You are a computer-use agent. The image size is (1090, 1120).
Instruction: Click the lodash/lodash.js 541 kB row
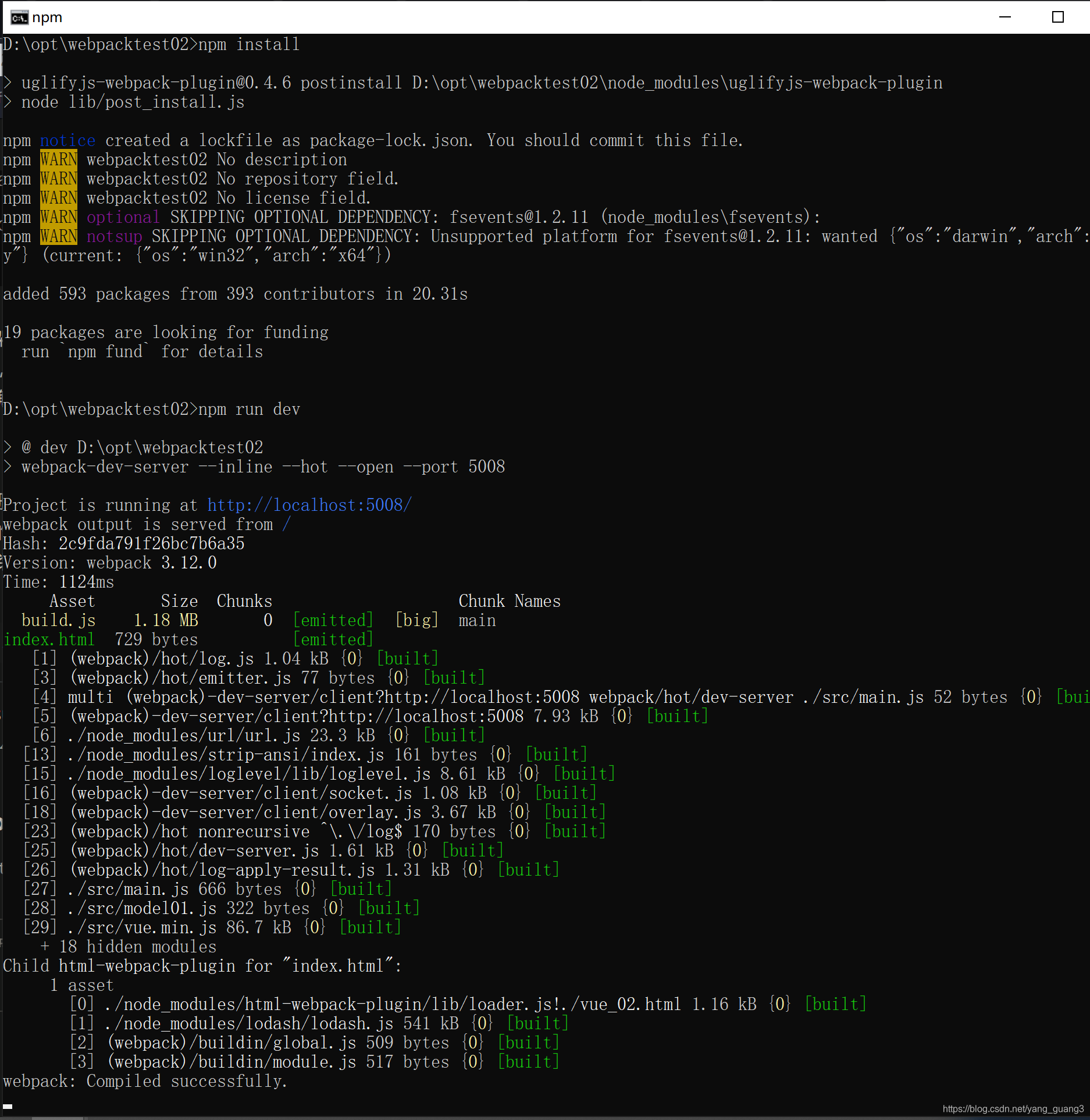click(x=319, y=1023)
